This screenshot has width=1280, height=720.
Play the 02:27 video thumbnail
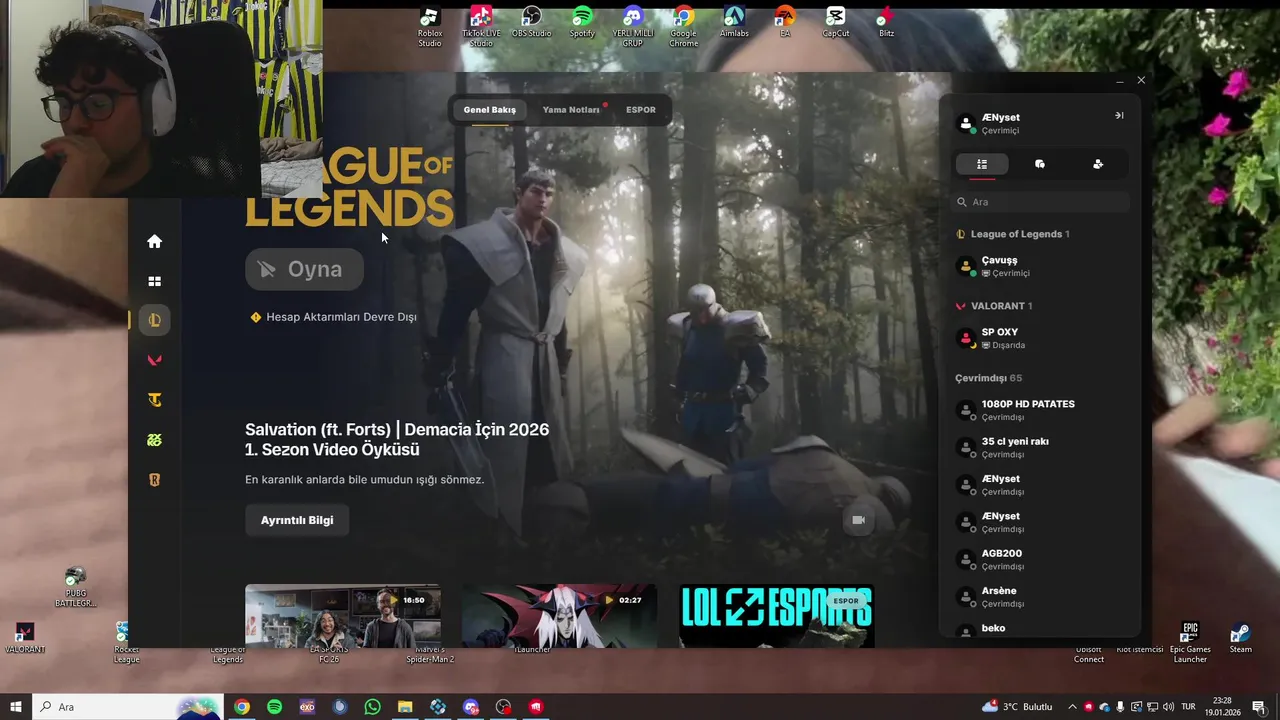pos(559,616)
